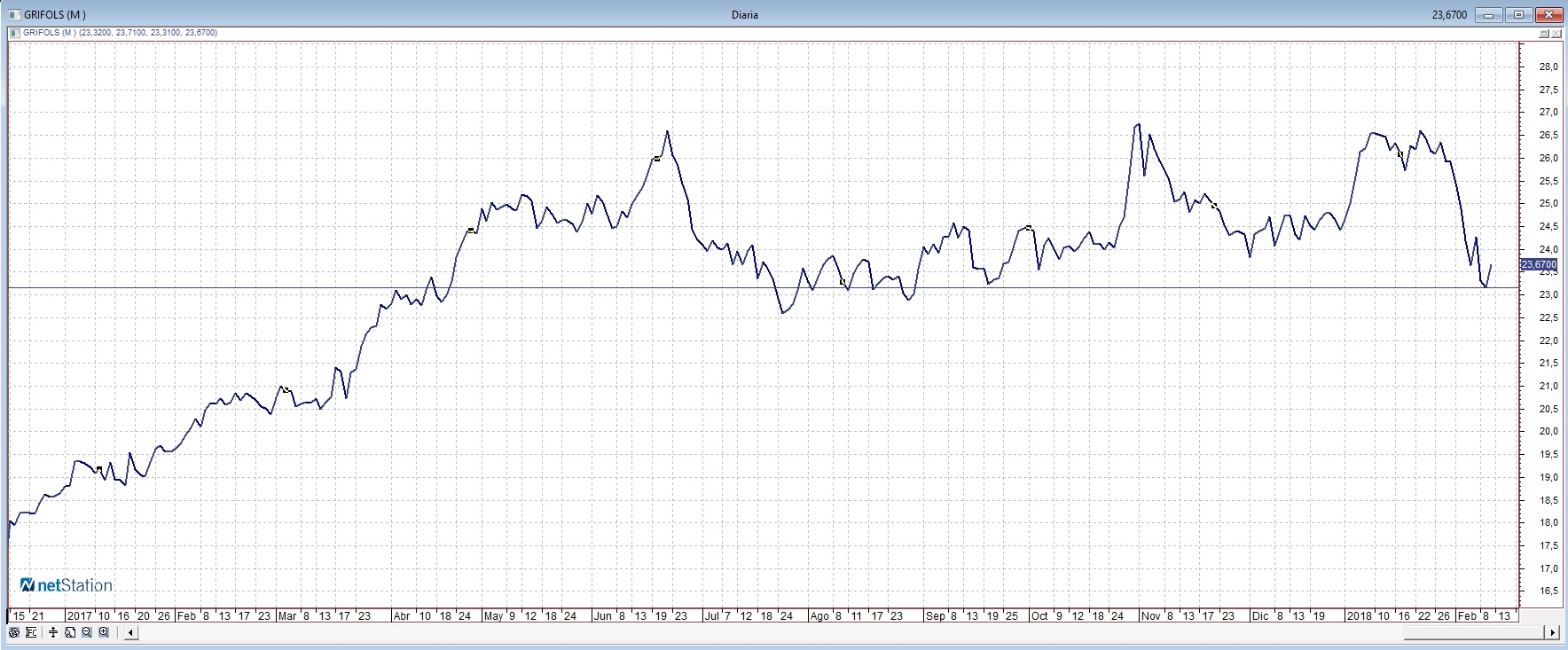Click the Dic label on date axis
Screen dimensions: 1568x650
[x=1260, y=615]
